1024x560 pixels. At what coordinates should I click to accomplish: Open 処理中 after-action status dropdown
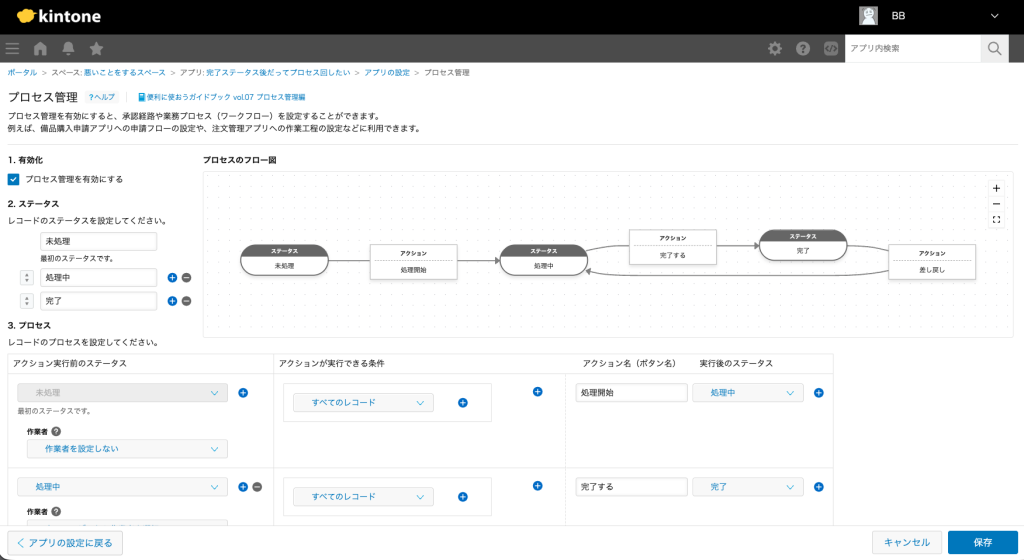748,393
